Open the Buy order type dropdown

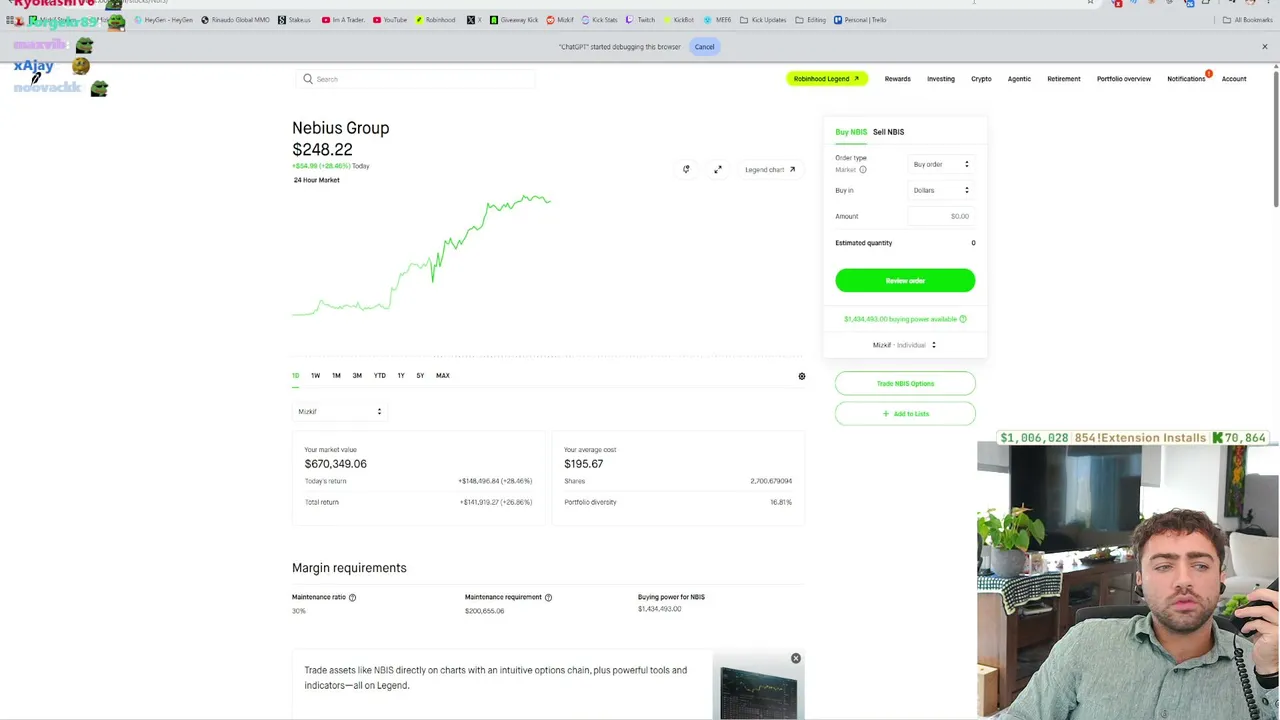coord(940,164)
